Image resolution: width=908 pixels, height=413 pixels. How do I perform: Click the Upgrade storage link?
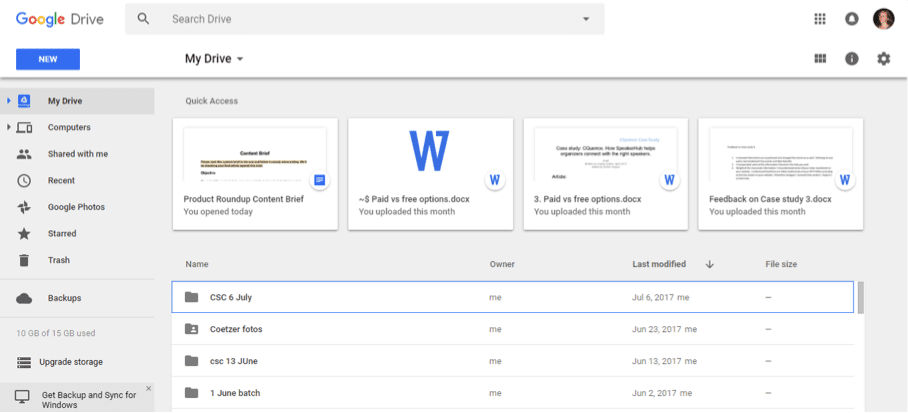click(71, 362)
